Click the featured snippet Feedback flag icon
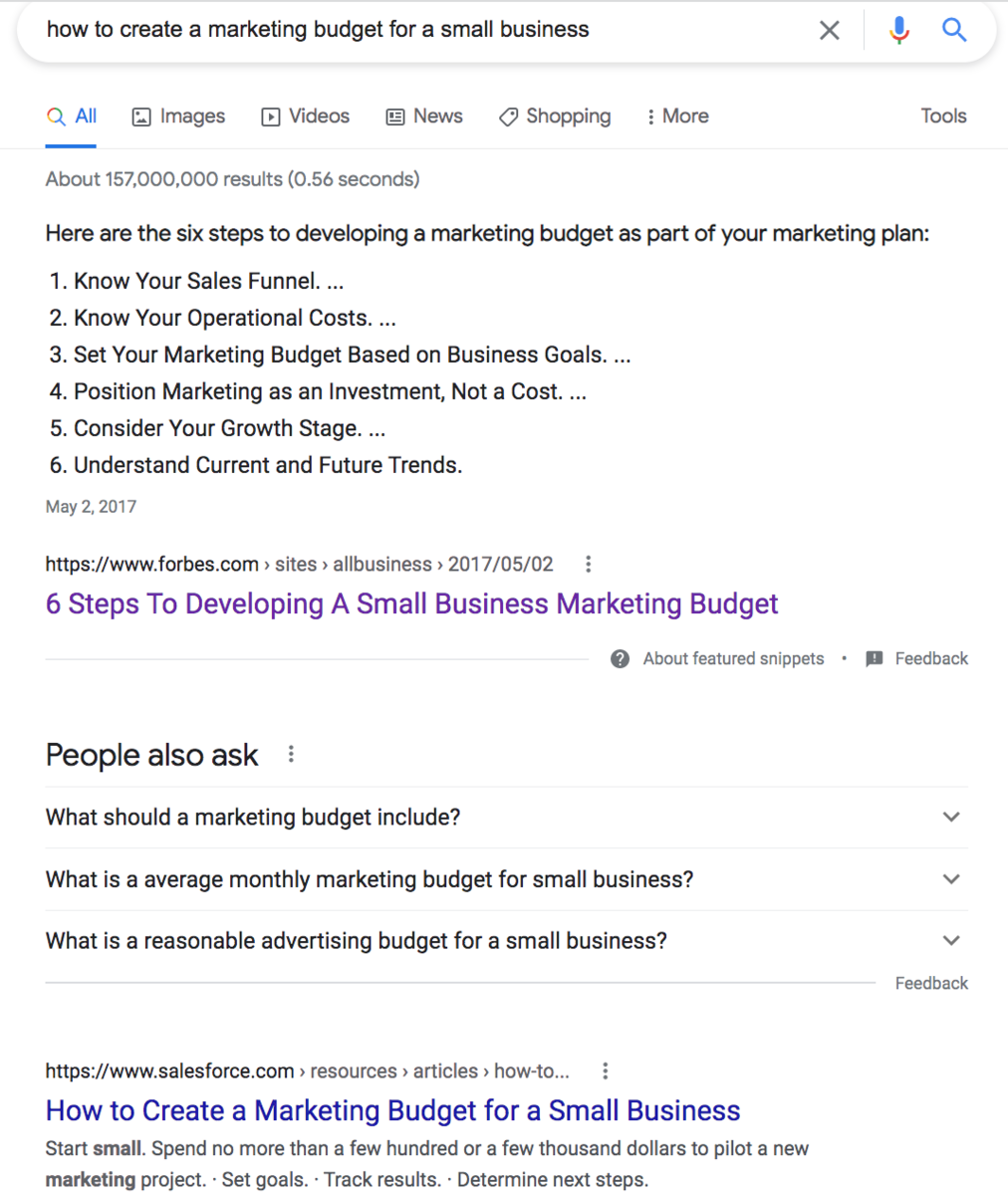This screenshot has height=1195, width=1008. click(875, 658)
